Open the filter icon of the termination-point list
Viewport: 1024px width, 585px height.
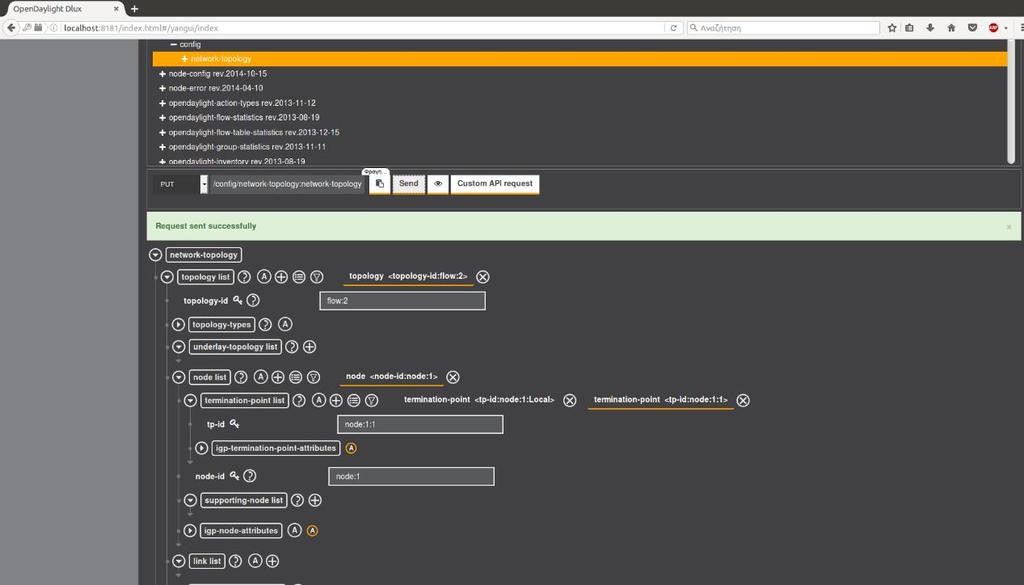[x=372, y=400]
